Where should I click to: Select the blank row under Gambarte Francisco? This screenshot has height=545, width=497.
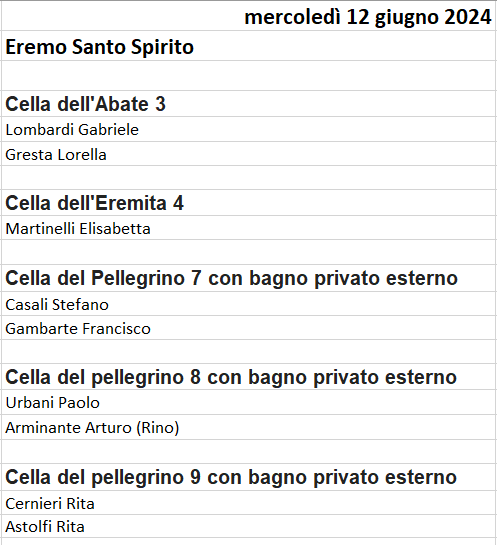click(x=248, y=352)
